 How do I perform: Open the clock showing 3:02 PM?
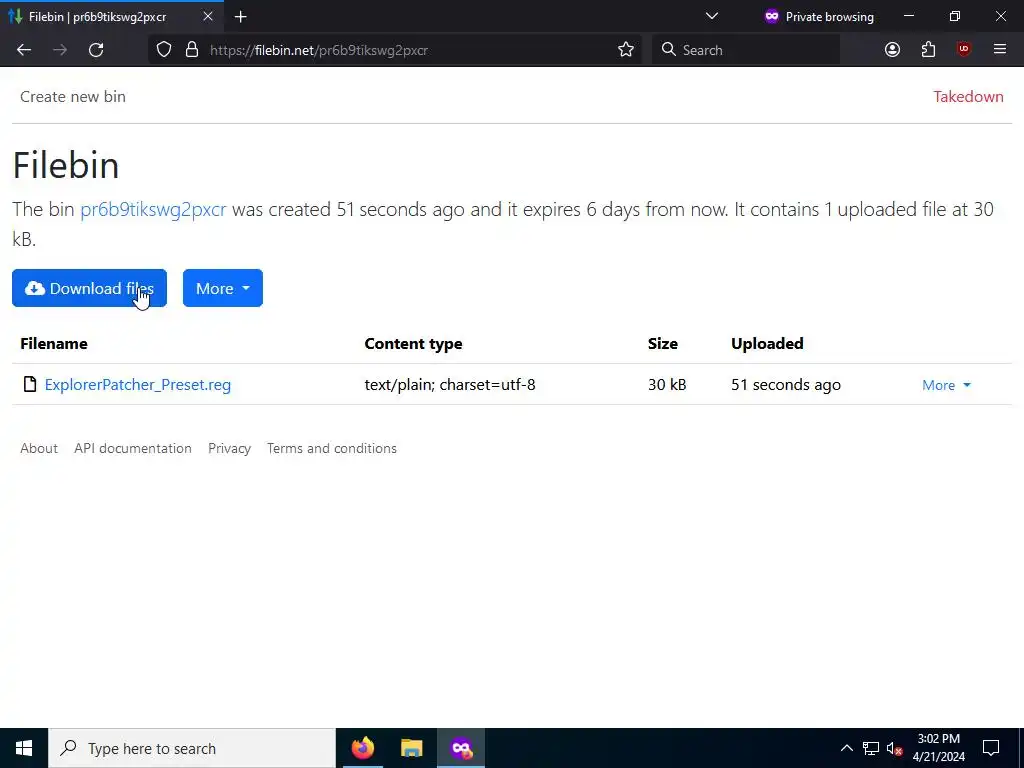pos(938,748)
